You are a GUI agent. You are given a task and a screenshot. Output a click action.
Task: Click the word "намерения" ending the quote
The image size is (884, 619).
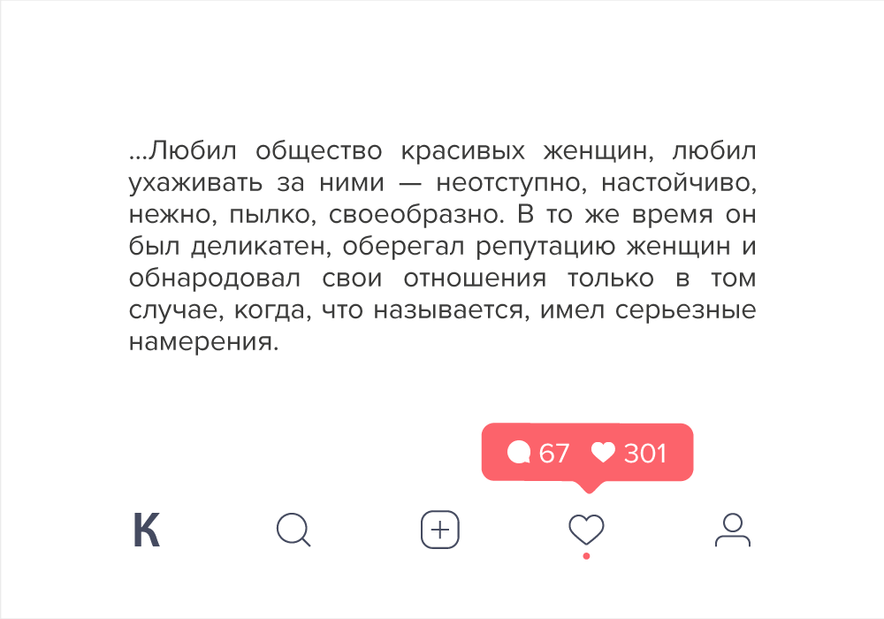pos(201,342)
